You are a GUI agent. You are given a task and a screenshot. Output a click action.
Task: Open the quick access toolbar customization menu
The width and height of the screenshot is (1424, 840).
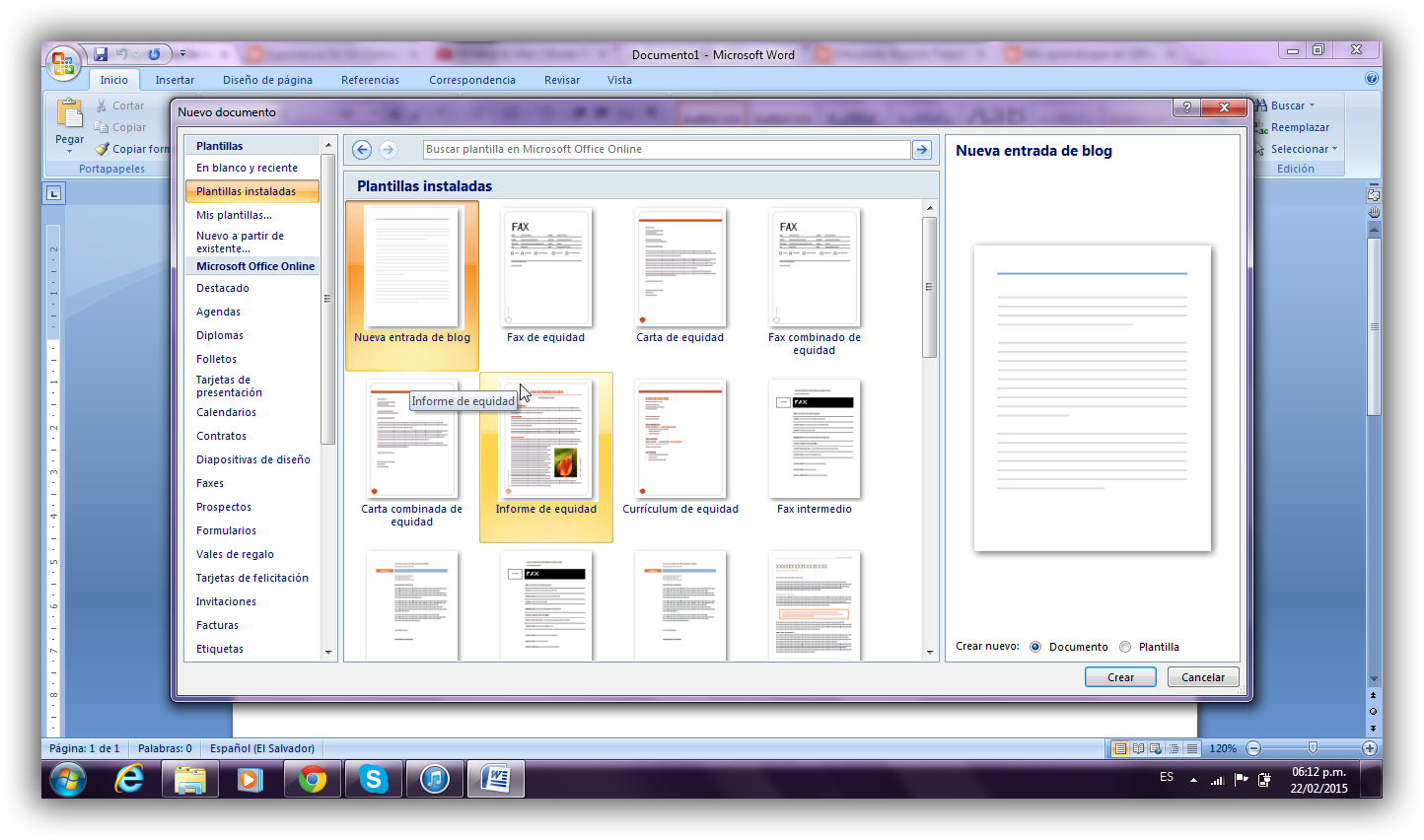[x=181, y=54]
